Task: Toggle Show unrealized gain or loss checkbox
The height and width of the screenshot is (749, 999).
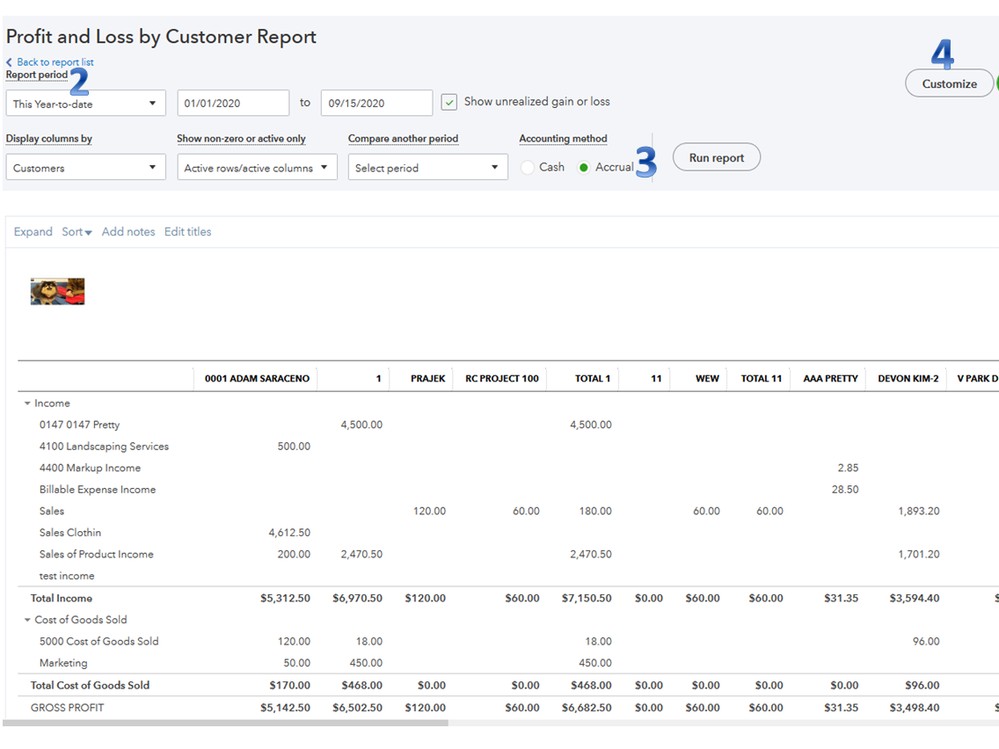Action: (x=450, y=102)
